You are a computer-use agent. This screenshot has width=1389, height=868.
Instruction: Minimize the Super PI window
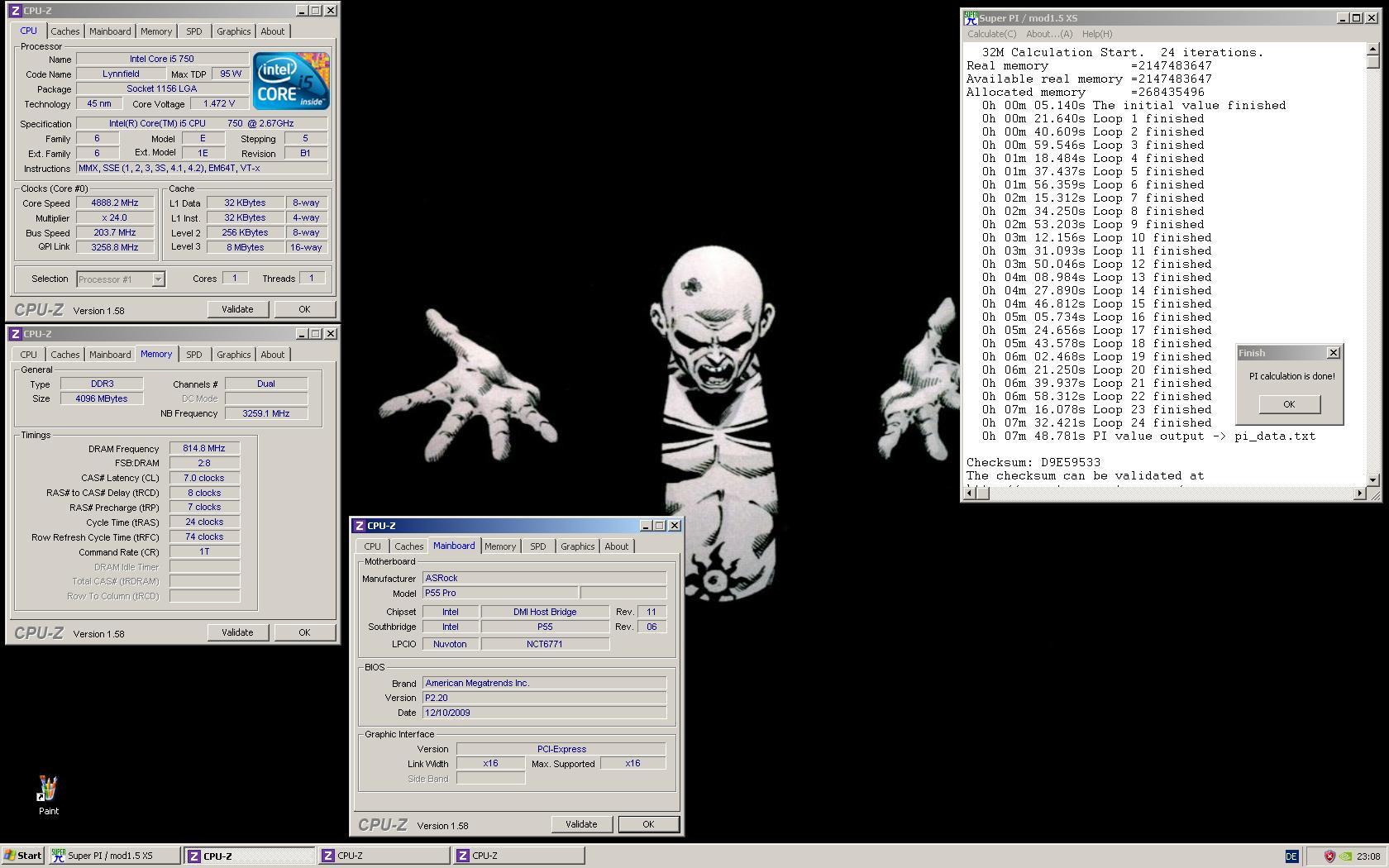1342,18
